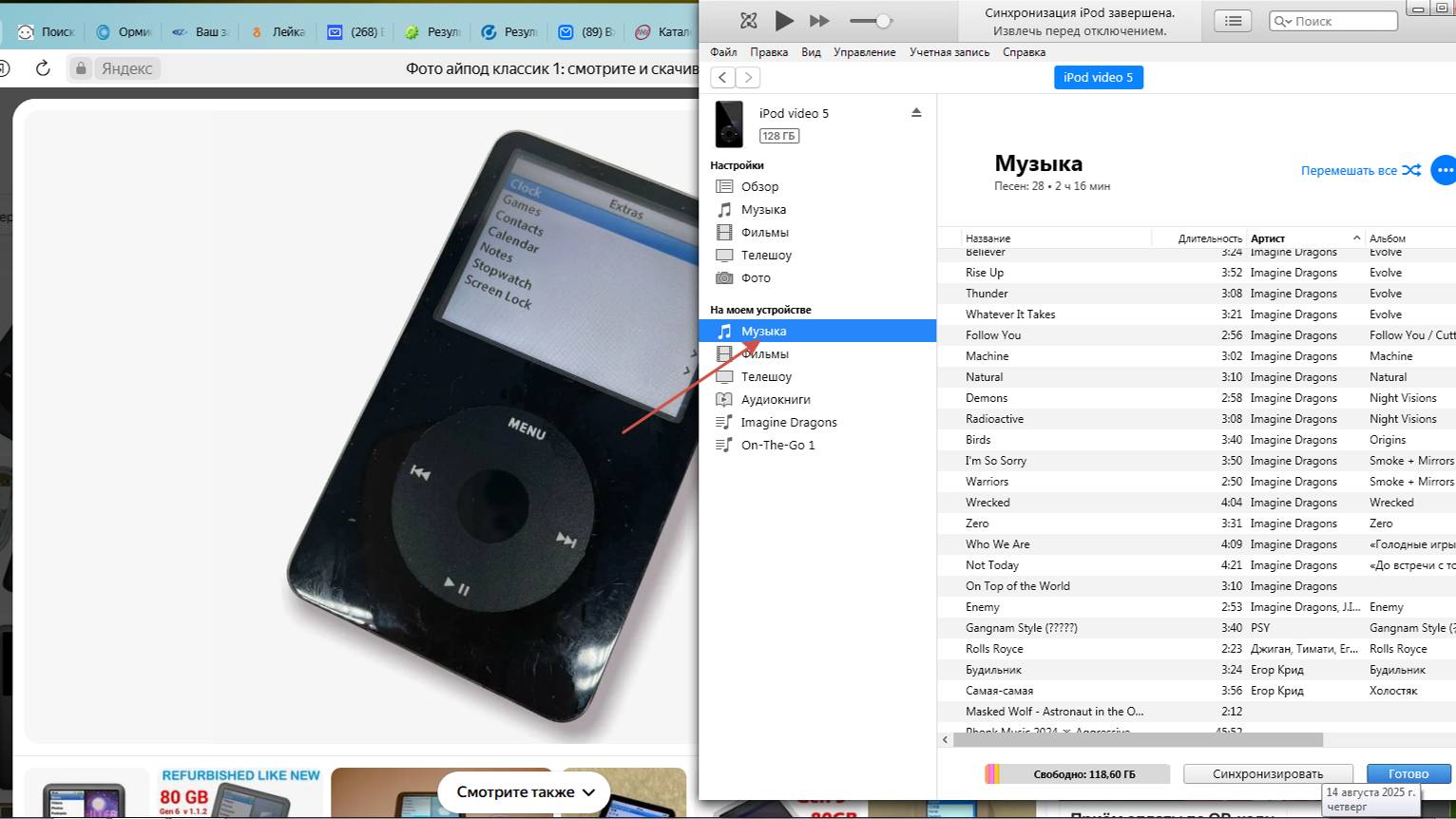Start playback with the iTunes play button
This screenshot has height=819, width=1456.
784,20
